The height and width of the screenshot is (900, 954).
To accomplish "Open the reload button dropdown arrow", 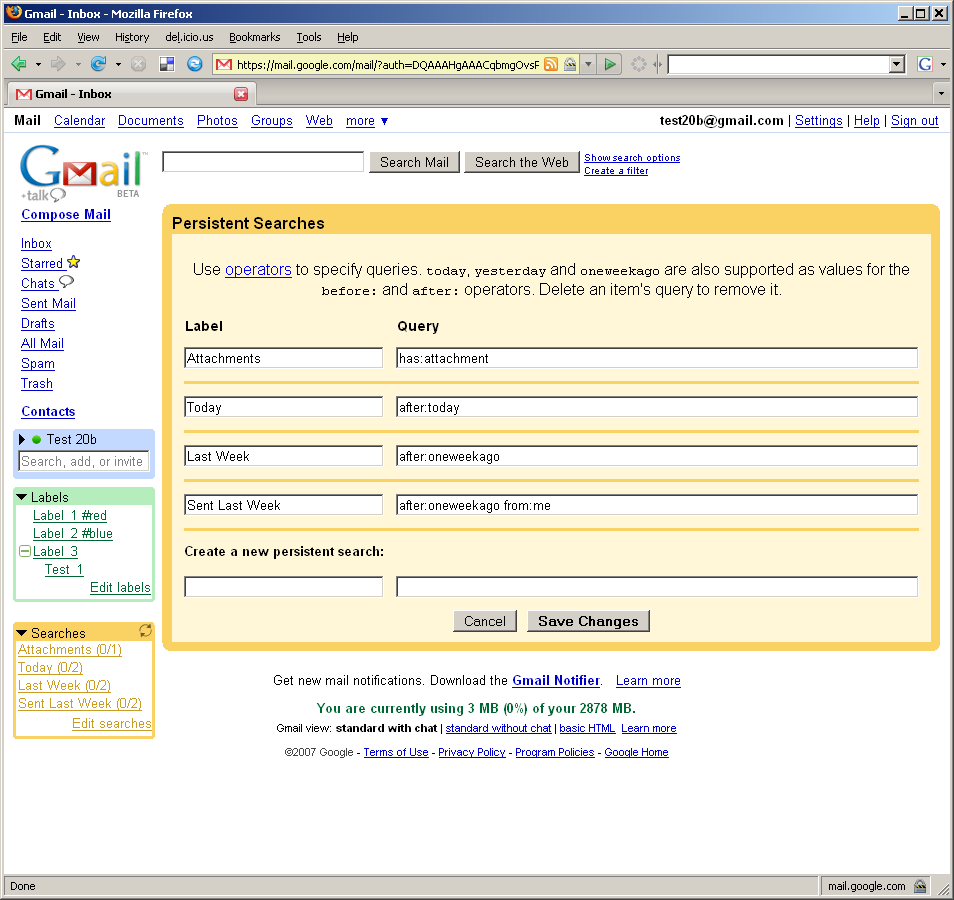I will click(118, 65).
